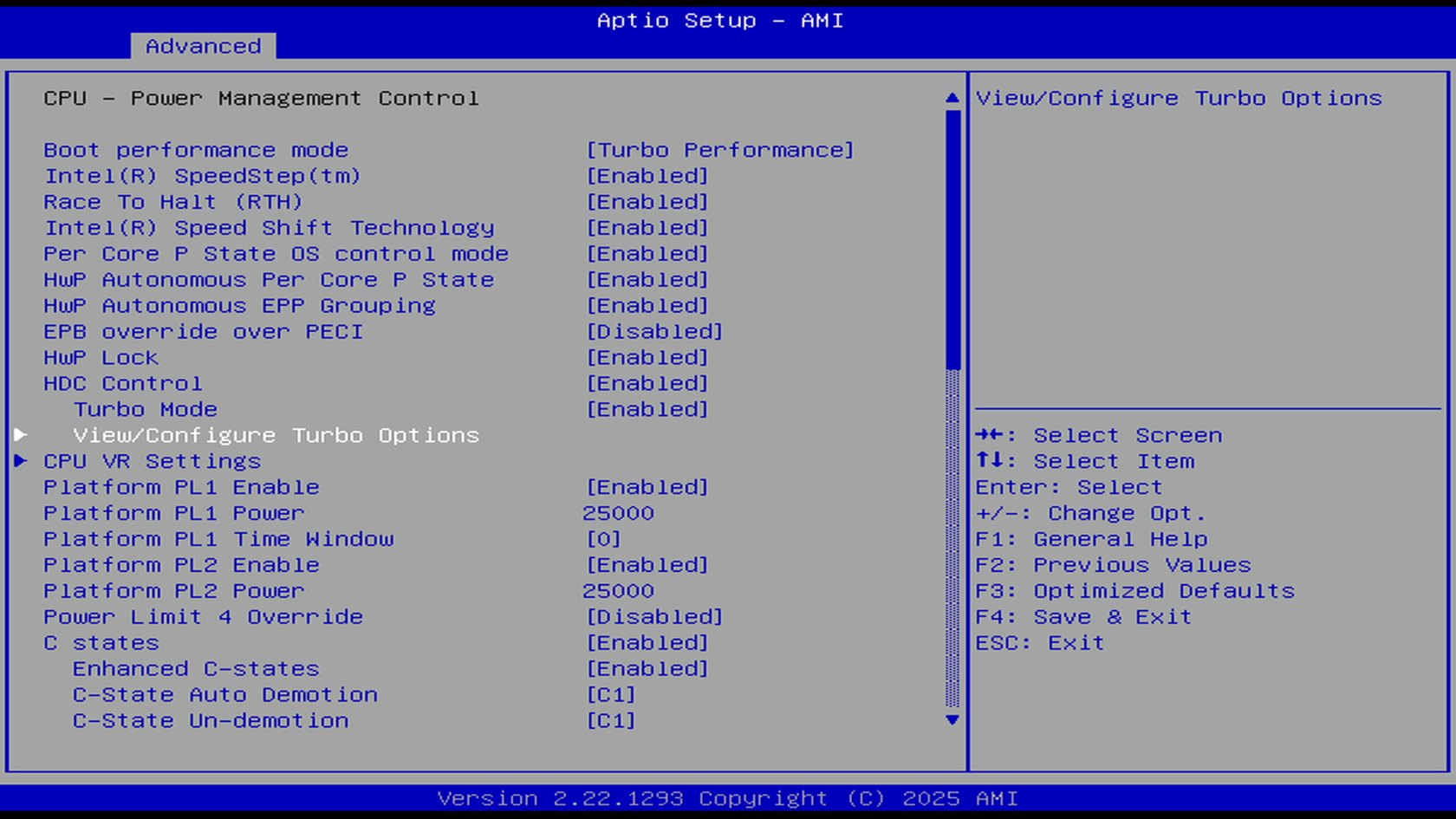Screen dimensions: 1456x819
Task: Click the arrow beside View/Configure Turbo Options
Action: (21, 435)
